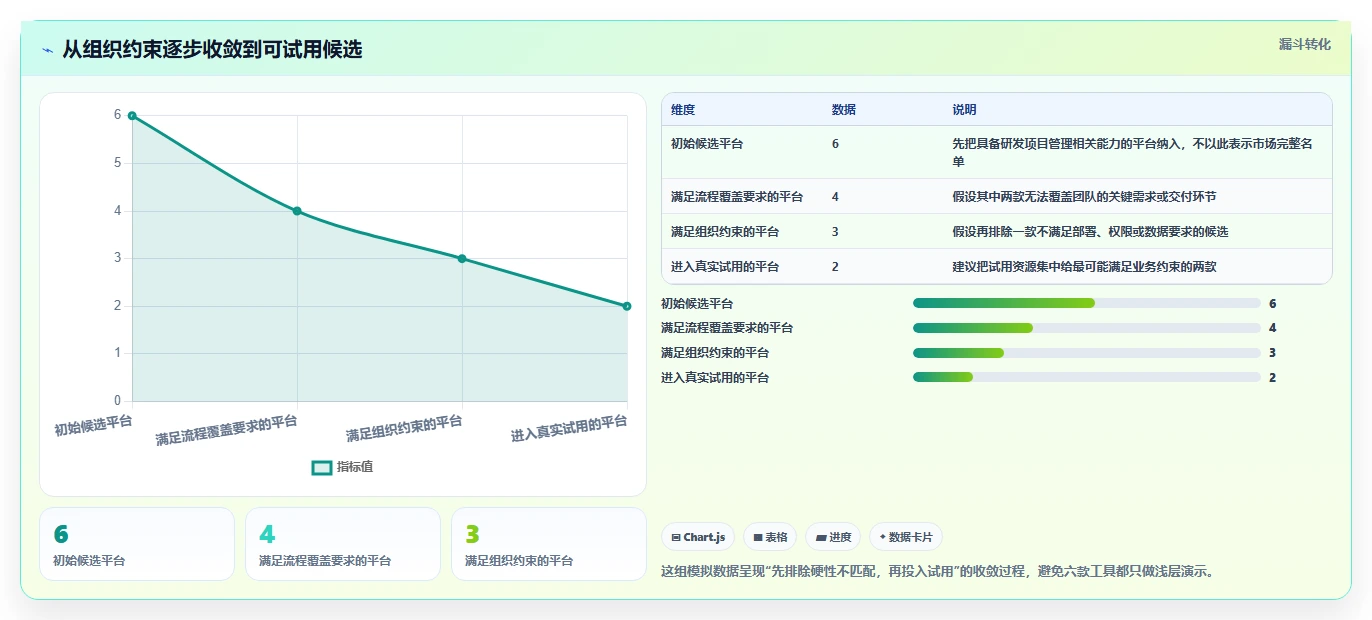Click the lightning icon beside the title

[47, 49]
